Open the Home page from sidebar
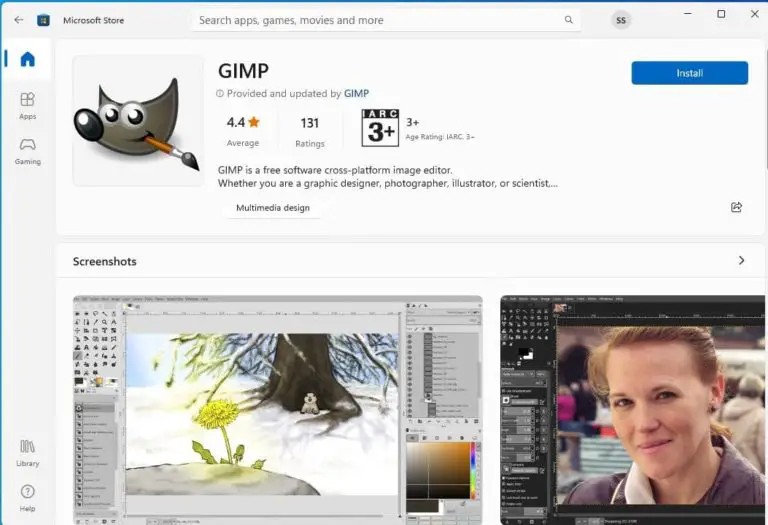The image size is (768, 525). tap(27, 59)
